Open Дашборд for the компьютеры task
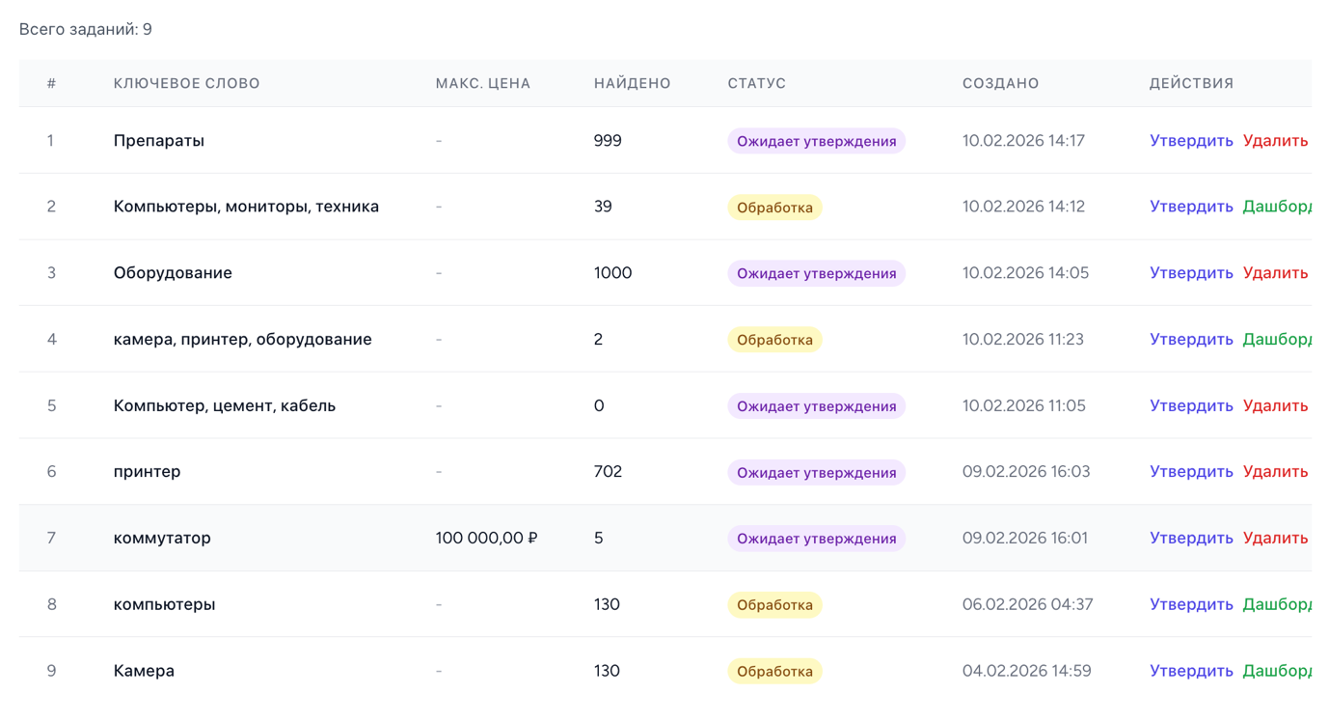 1277,605
